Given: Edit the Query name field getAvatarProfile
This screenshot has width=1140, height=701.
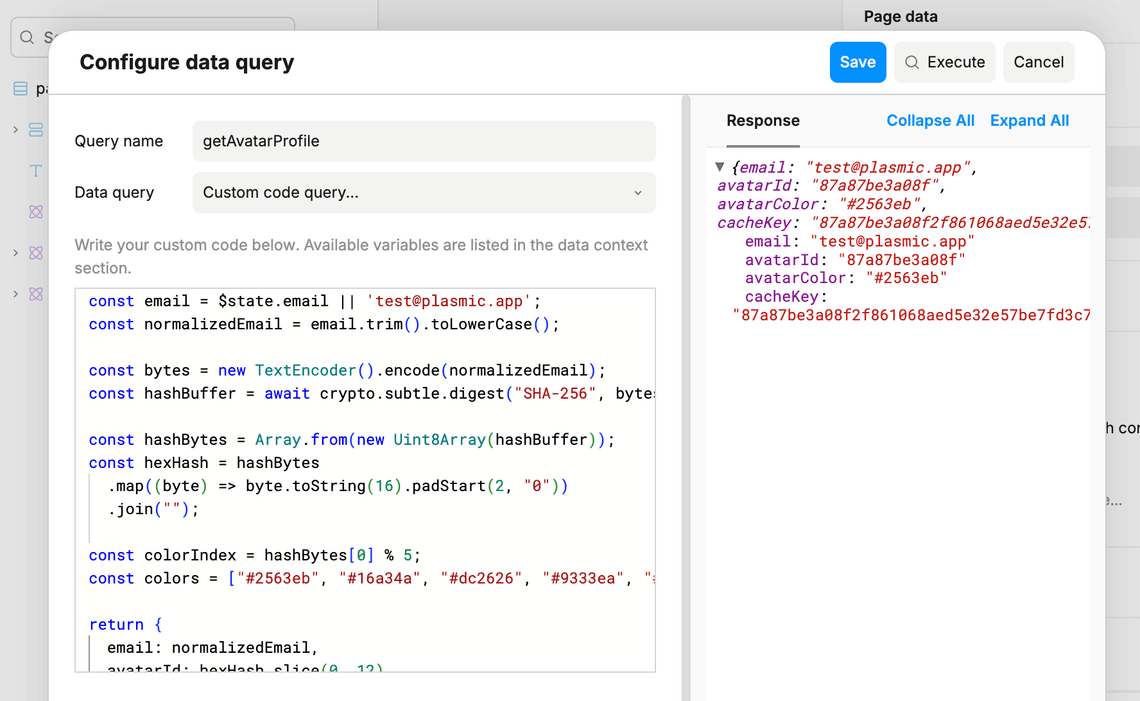Looking at the screenshot, I should tap(424, 141).
